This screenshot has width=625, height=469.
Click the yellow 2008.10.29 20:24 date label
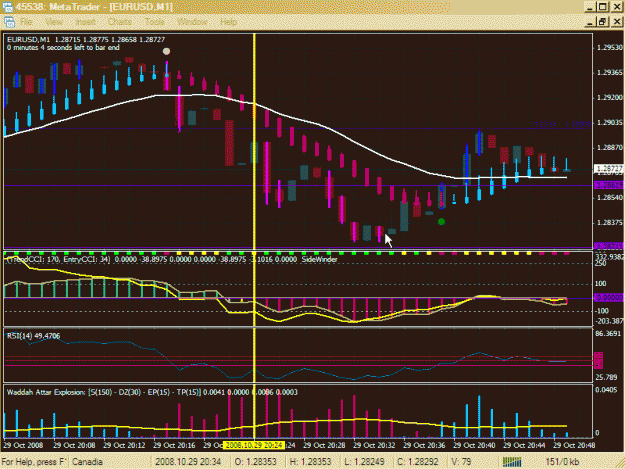pyautogui.click(x=254, y=445)
